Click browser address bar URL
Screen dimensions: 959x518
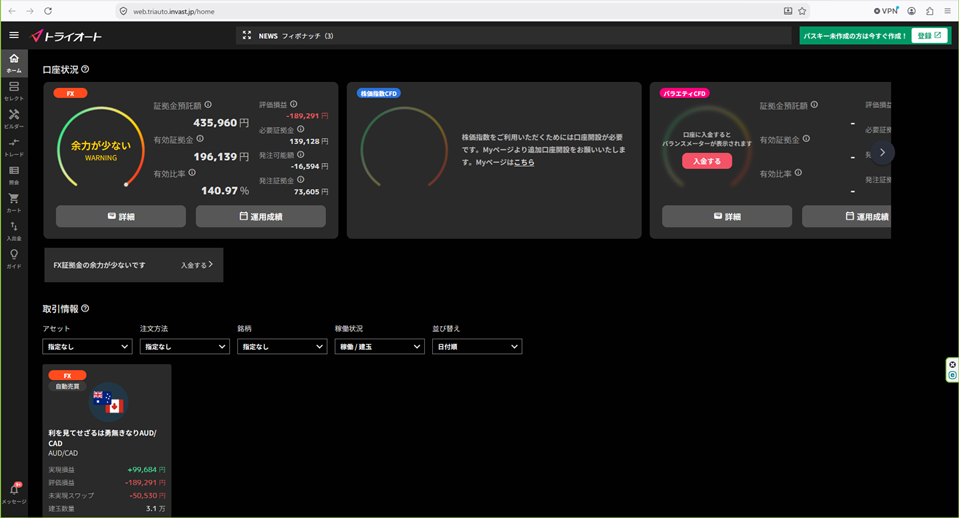click(174, 11)
